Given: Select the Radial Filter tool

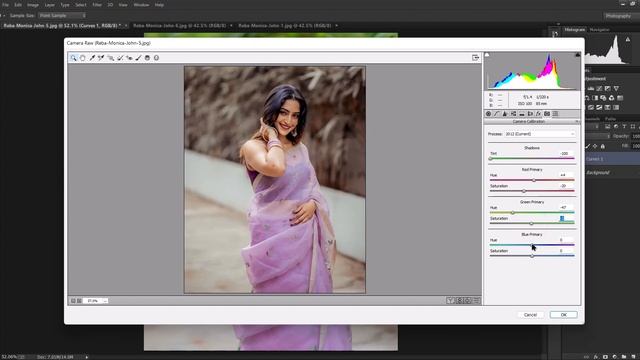Looking at the screenshot, I should tap(156, 58).
